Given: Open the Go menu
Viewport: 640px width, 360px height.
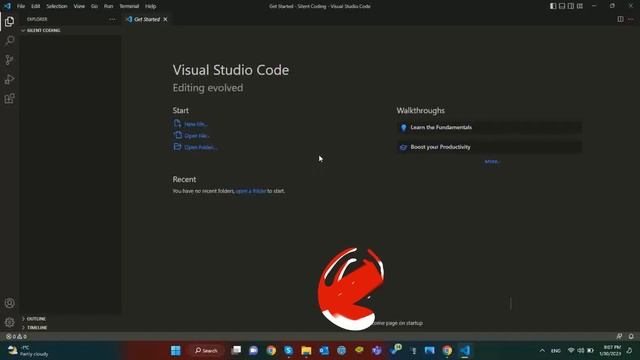Looking at the screenshot, I should [94, 6].
